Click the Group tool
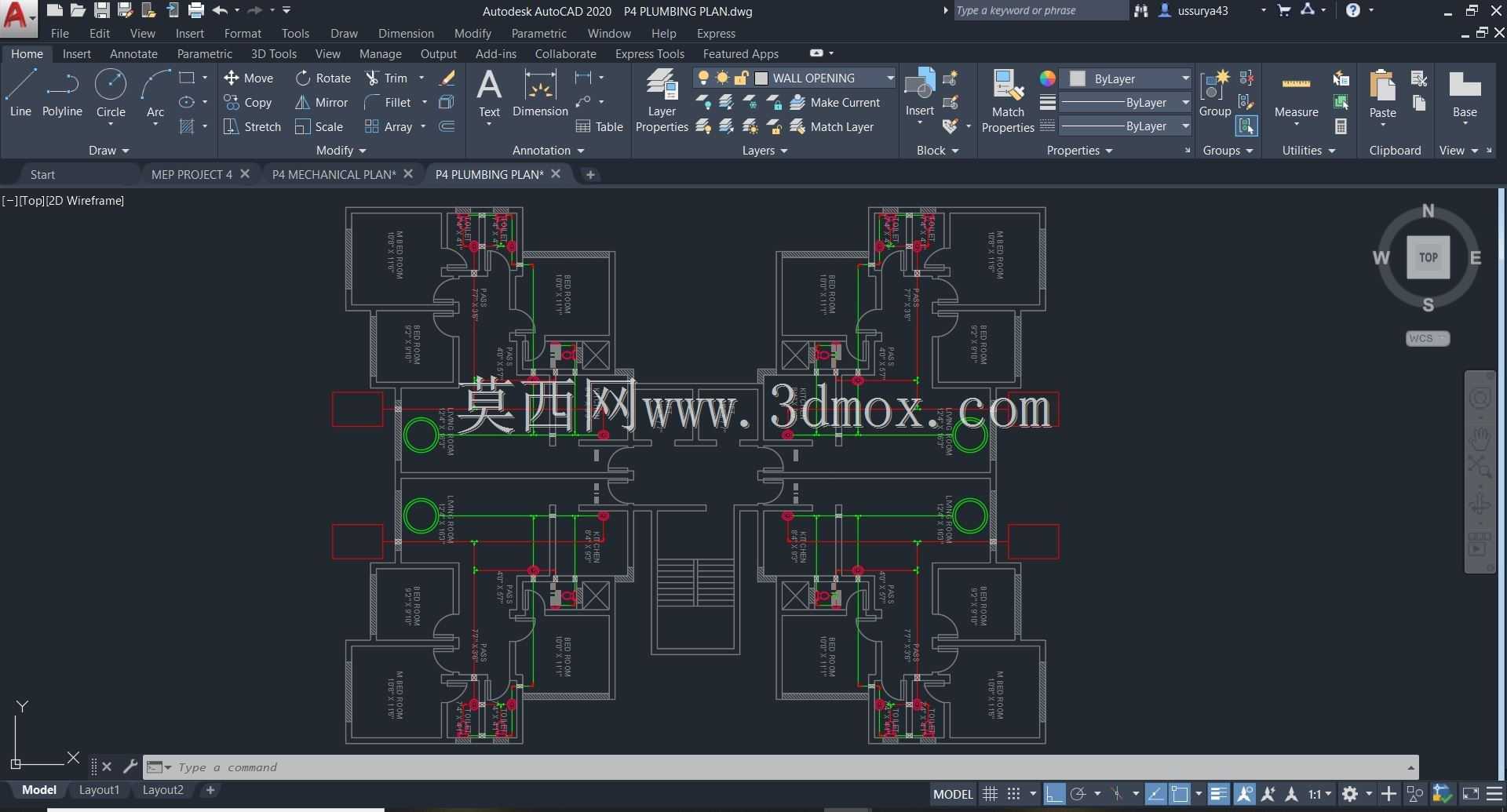This screenshot has height=812, width=1507. click(1215, 93)
